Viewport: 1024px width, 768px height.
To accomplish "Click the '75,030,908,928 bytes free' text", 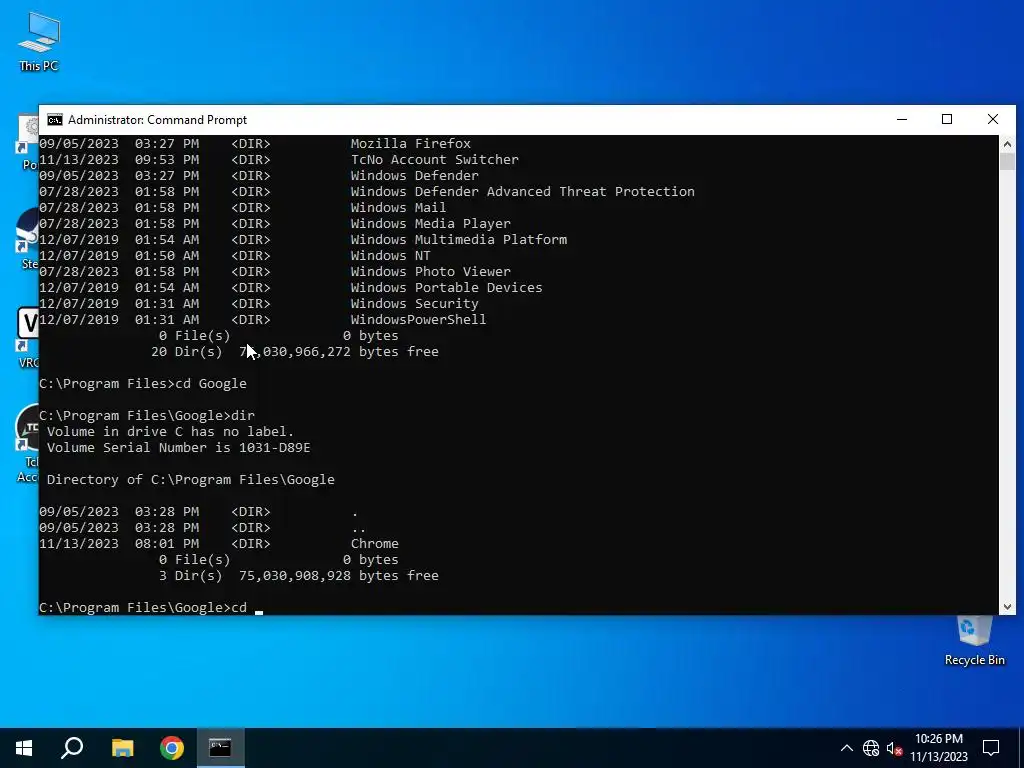I will click(x=338, y=575).
